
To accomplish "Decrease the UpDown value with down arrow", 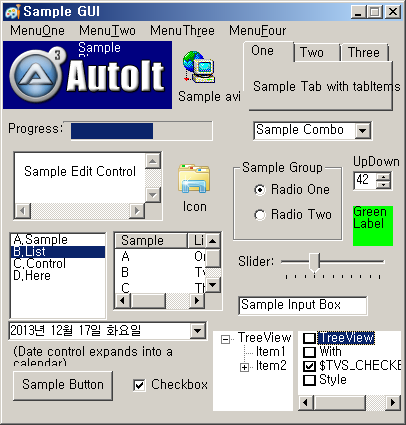I will [384, 185].
